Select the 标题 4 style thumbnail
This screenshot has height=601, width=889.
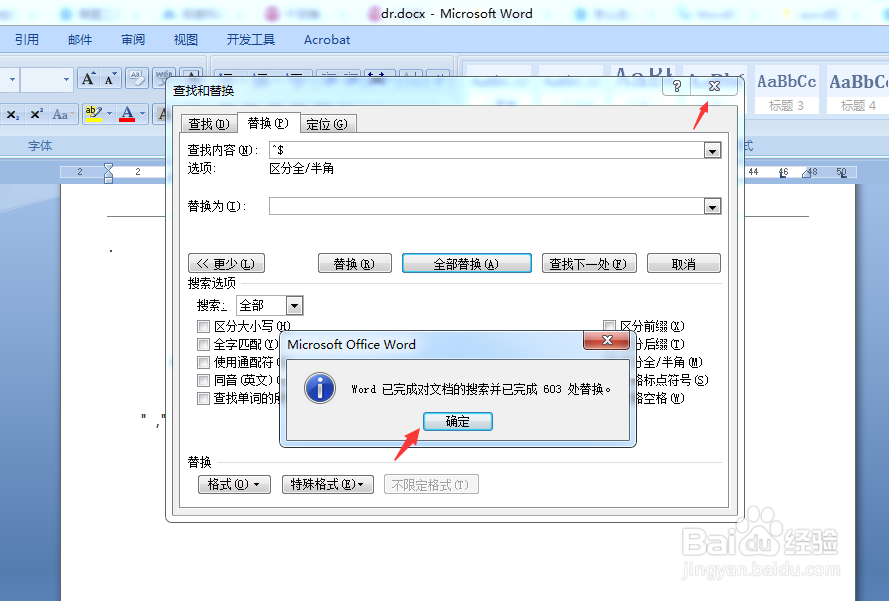[x=858, y=91]
